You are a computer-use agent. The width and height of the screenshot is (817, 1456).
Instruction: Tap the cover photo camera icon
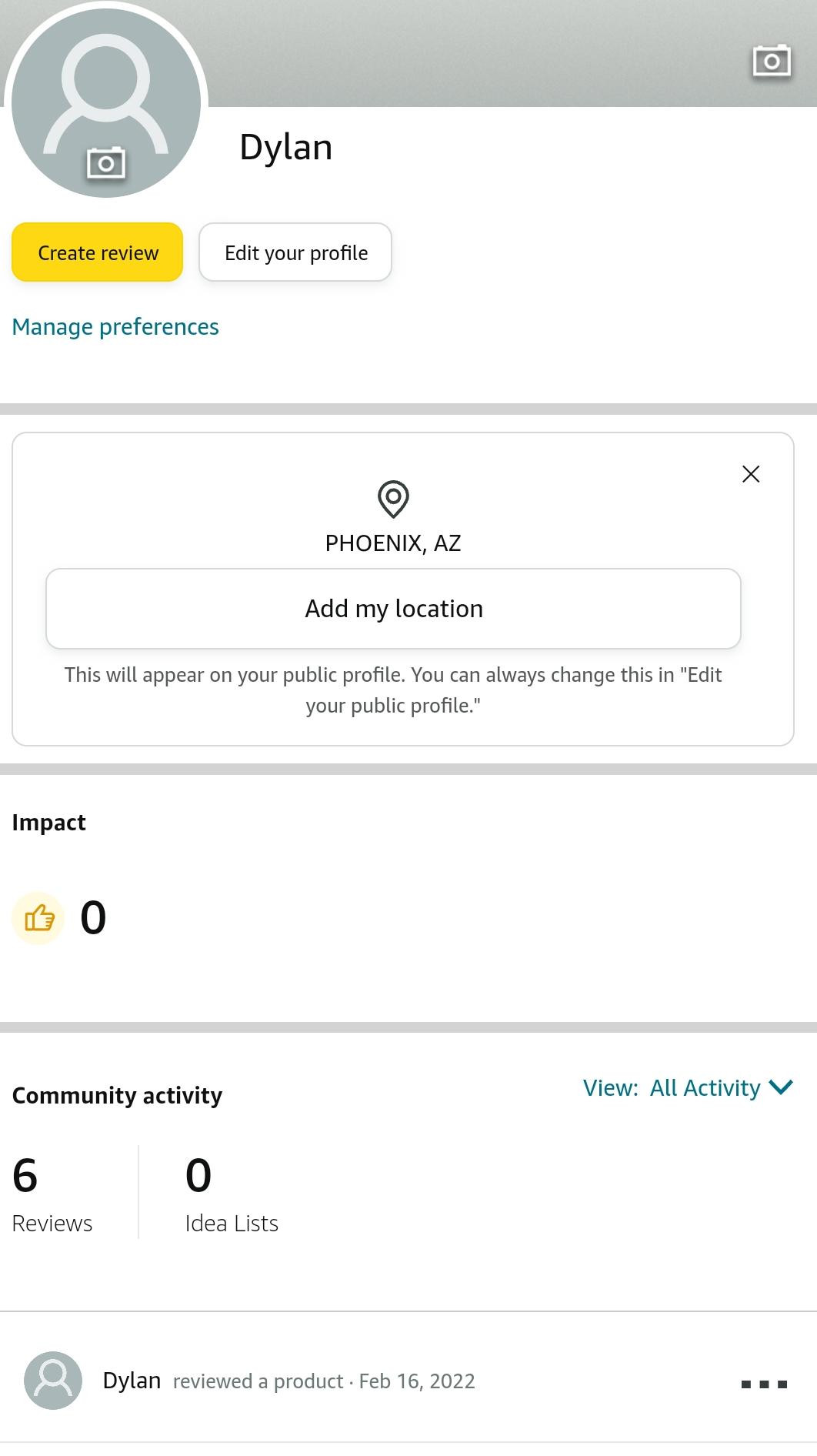pos(771,61)
